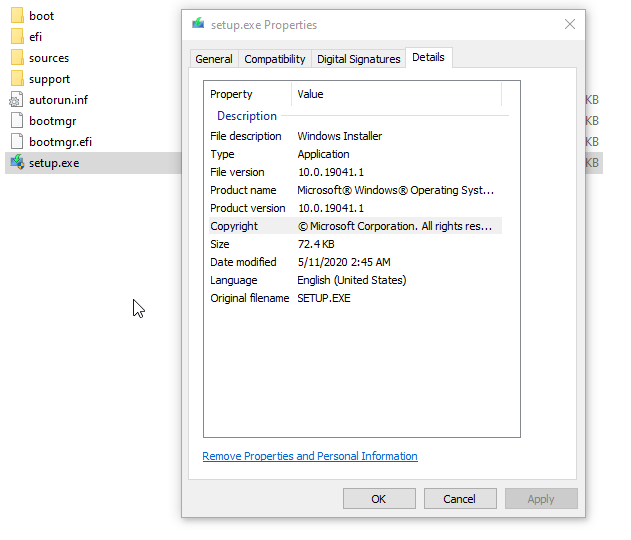Image resolution: width=631 pixels, height=540 pixels.
Task: Close the setup.exe Properties dialog
Action: click(570, 24)
